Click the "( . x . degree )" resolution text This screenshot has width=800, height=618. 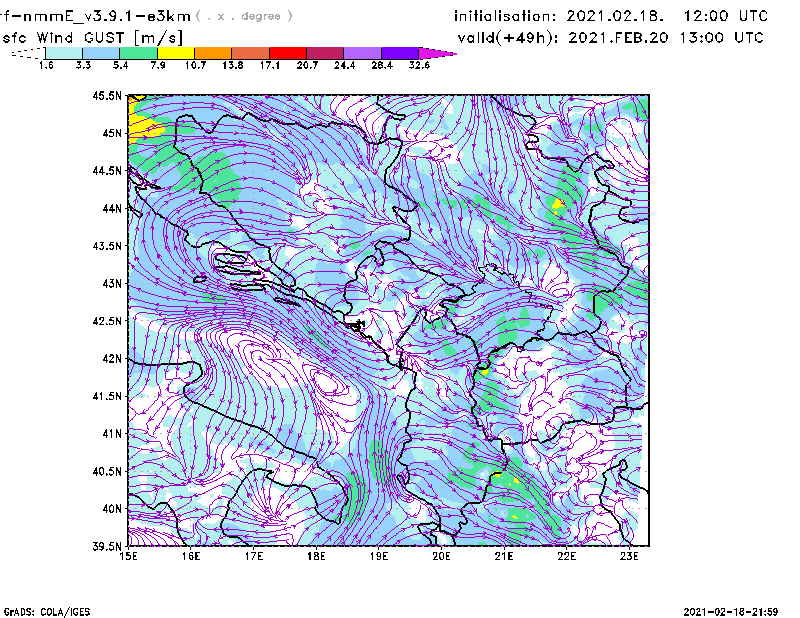pos(244,16)
